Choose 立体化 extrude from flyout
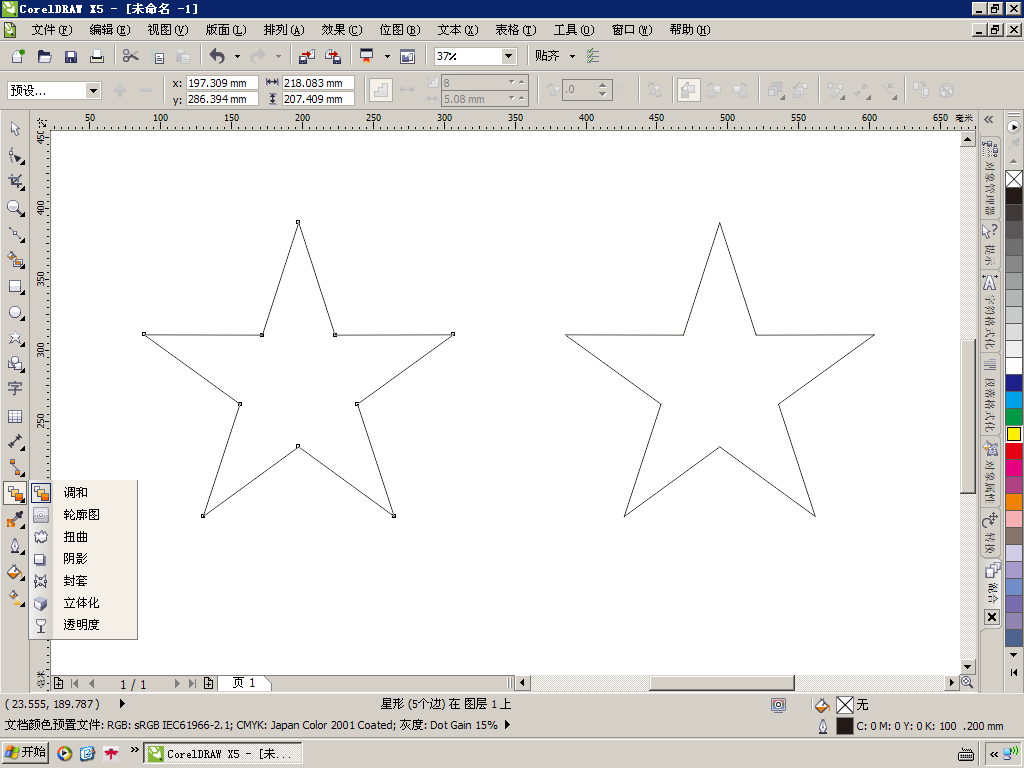The image size is (1024, 768). (x=84, y=603)
